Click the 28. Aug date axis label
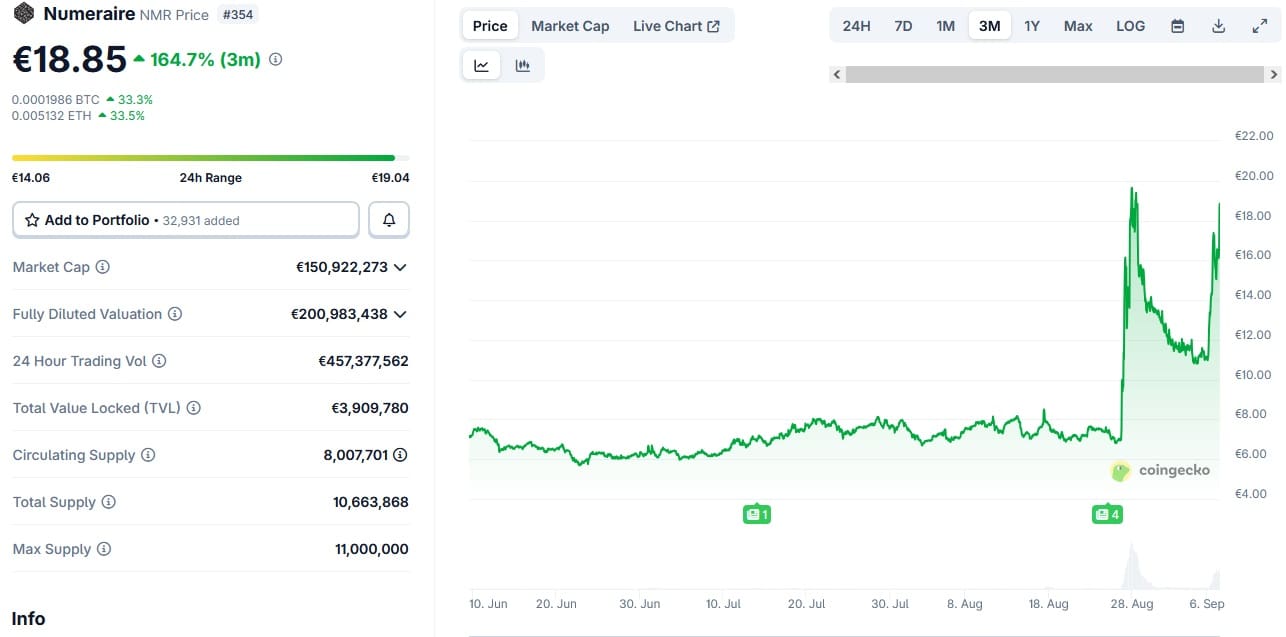 pos(1132,604)
